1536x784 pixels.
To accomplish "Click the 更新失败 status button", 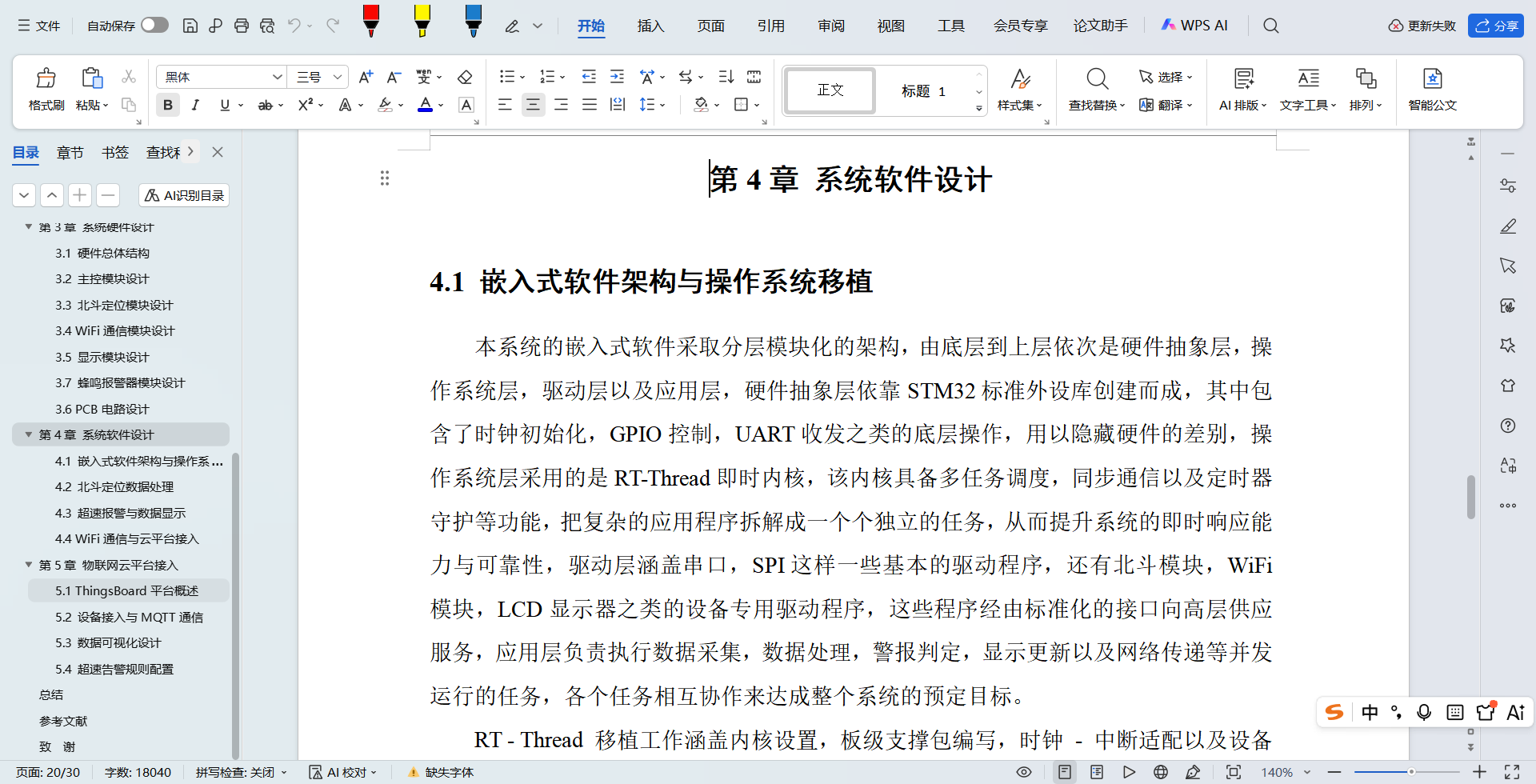I will tap(1422, 26).
